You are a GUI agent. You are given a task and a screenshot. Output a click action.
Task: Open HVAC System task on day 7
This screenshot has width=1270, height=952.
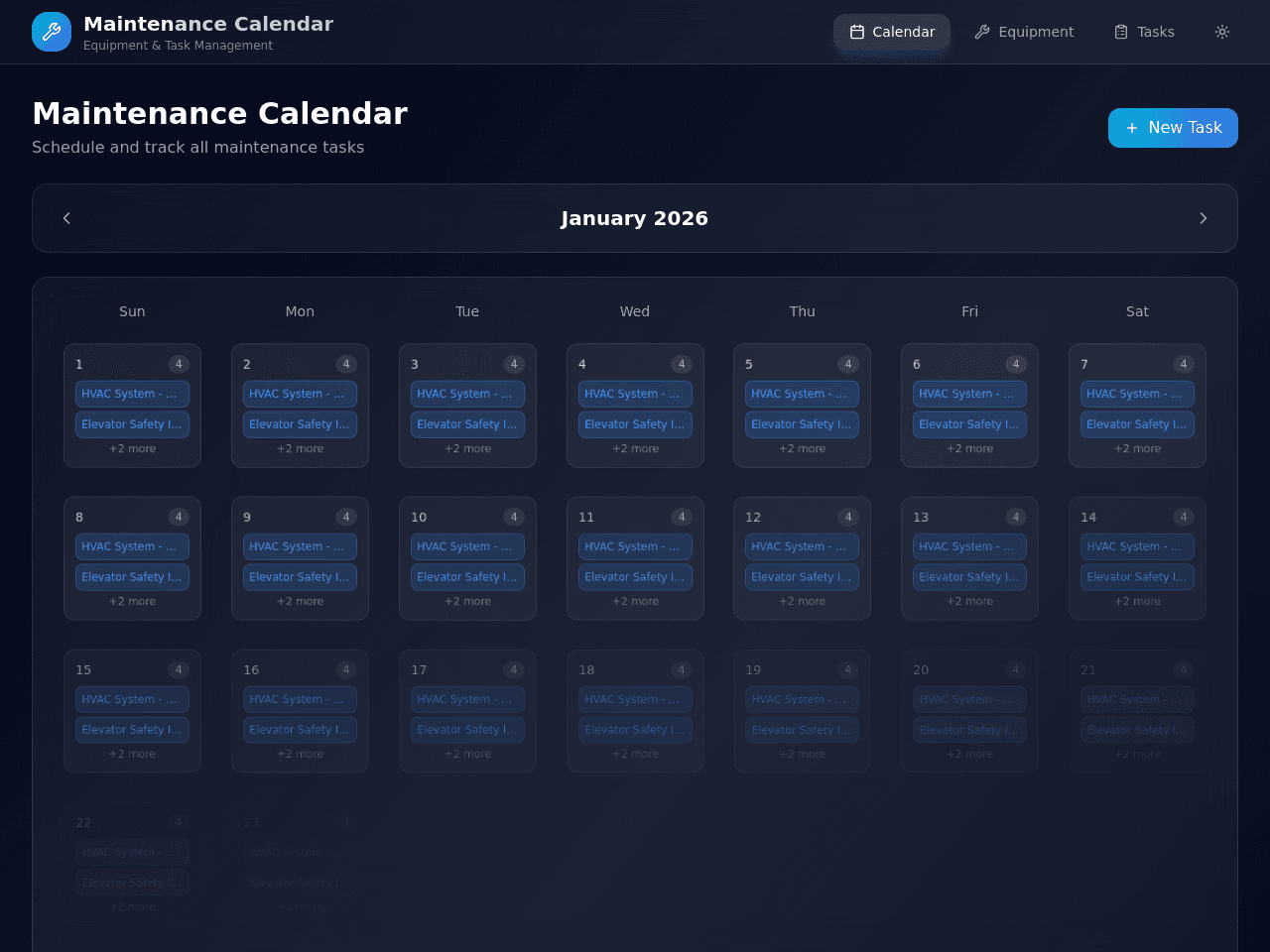pyautogui.click(x=1137, y=394)
